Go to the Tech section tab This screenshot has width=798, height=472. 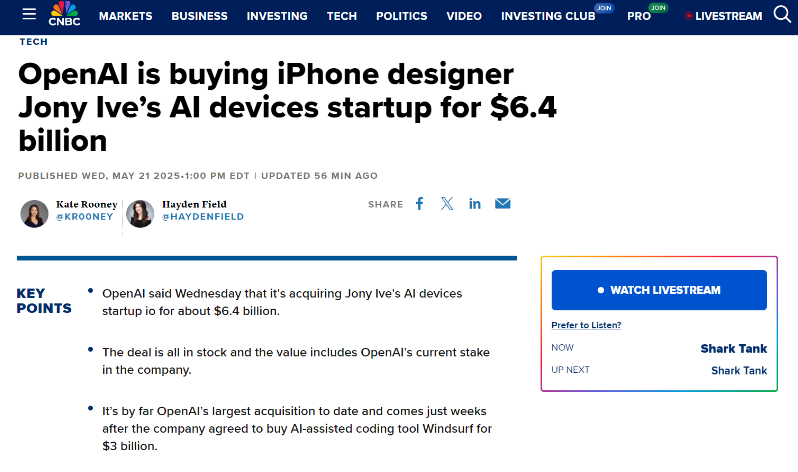click(341, 17)
